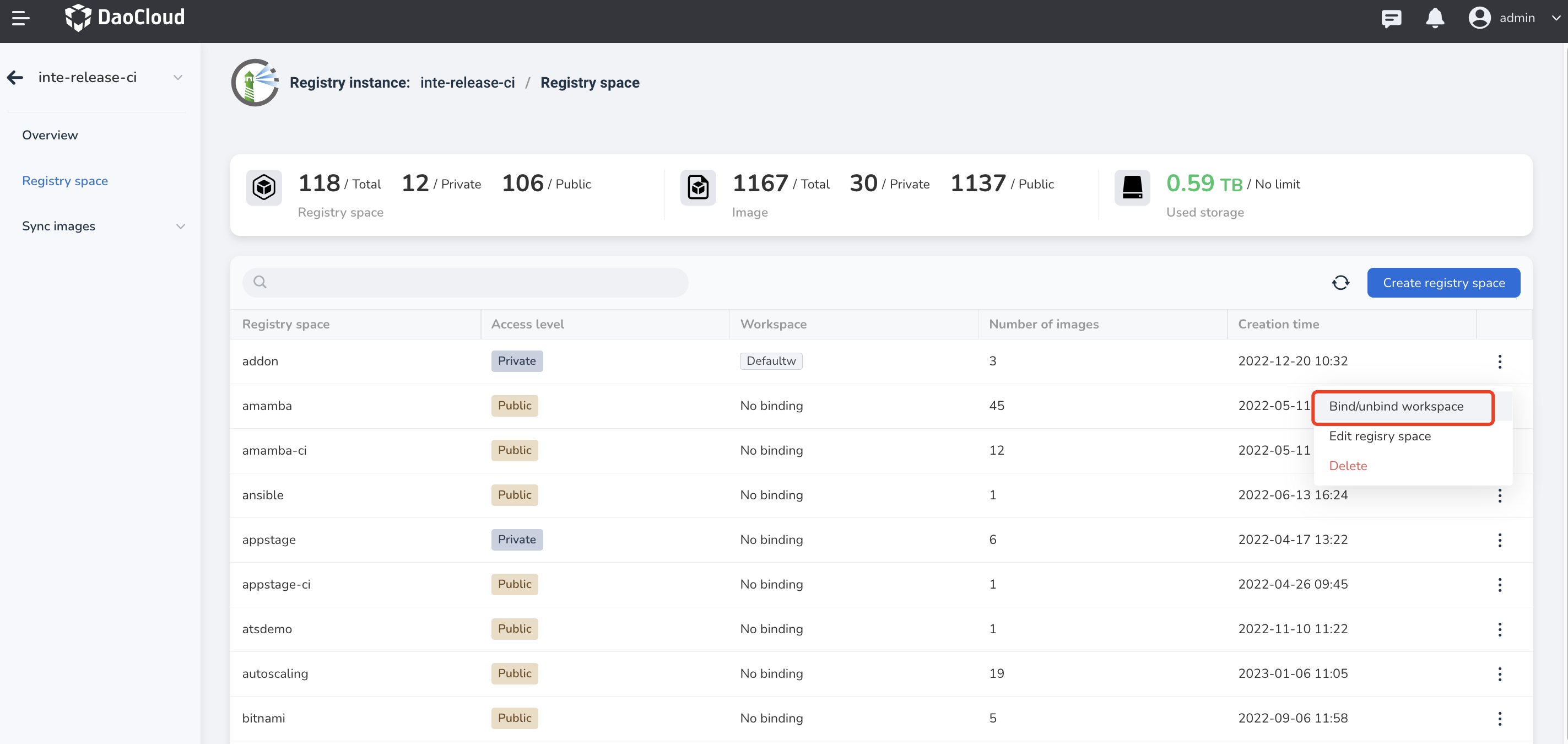Click the Access level column header
Viewport: 1568px width, 744px height.
pos(527,325)
